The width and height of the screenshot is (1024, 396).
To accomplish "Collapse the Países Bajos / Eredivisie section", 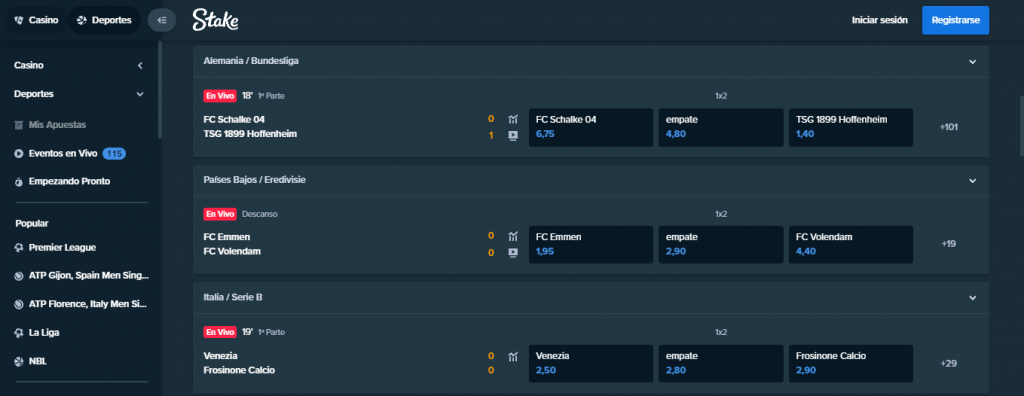I will (x=972, y=180).
